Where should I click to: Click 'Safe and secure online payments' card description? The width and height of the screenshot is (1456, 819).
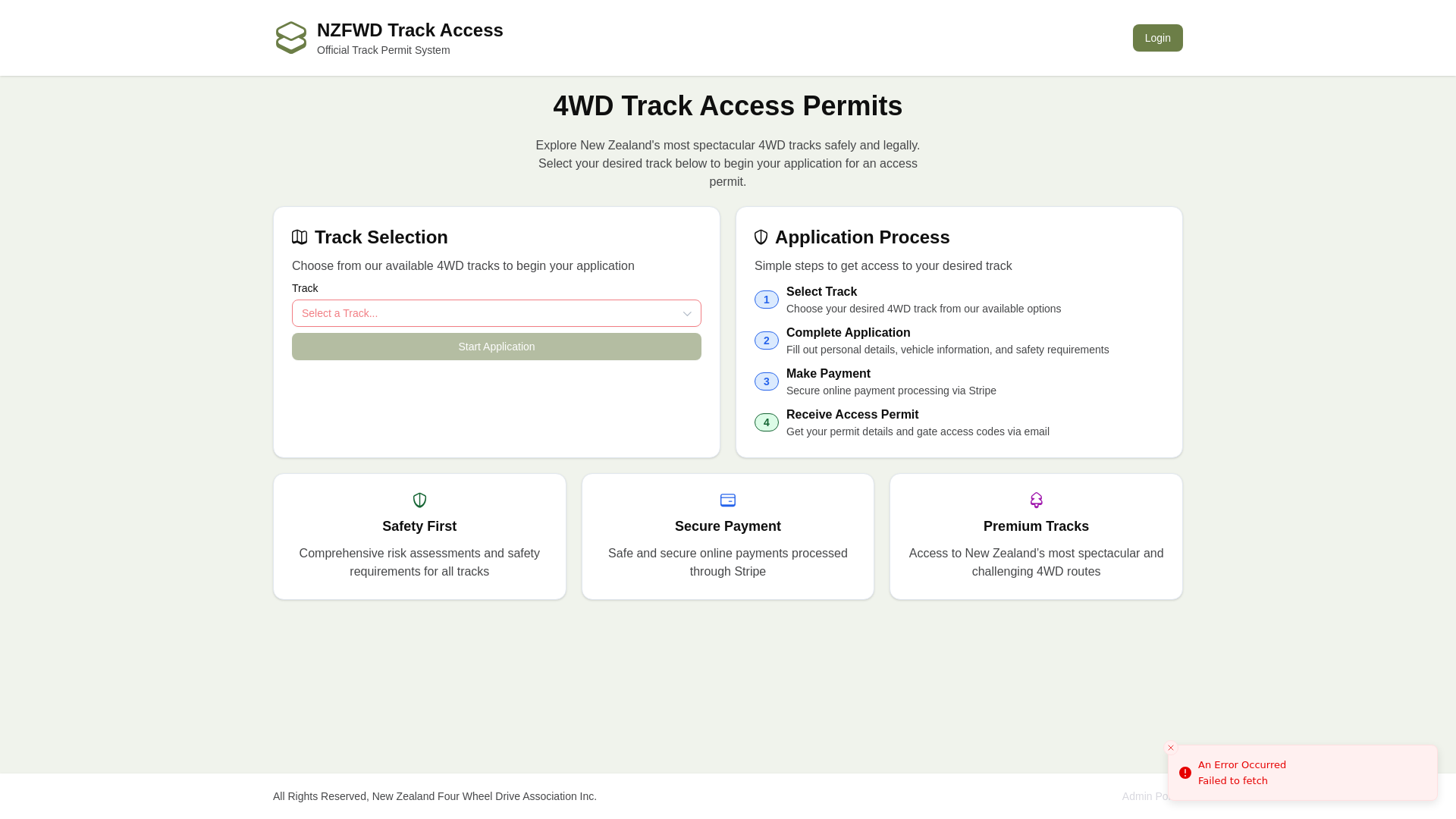point(728,563)
